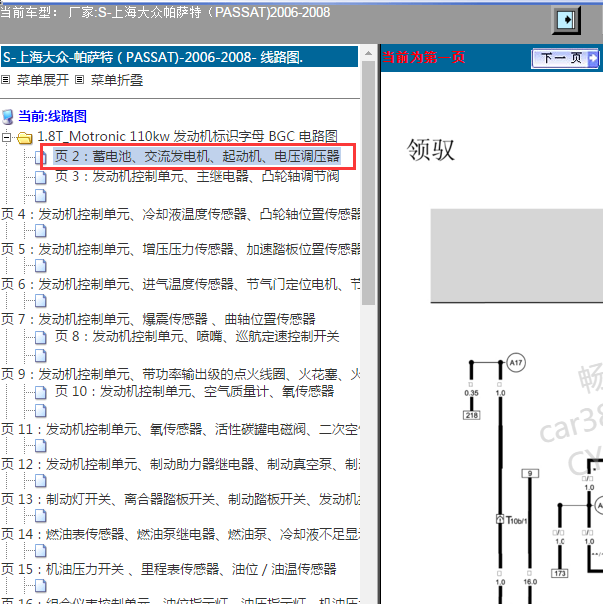603x604 pixels.
Task: Click the 当前为第一页 status text
Action: (423, 57)
